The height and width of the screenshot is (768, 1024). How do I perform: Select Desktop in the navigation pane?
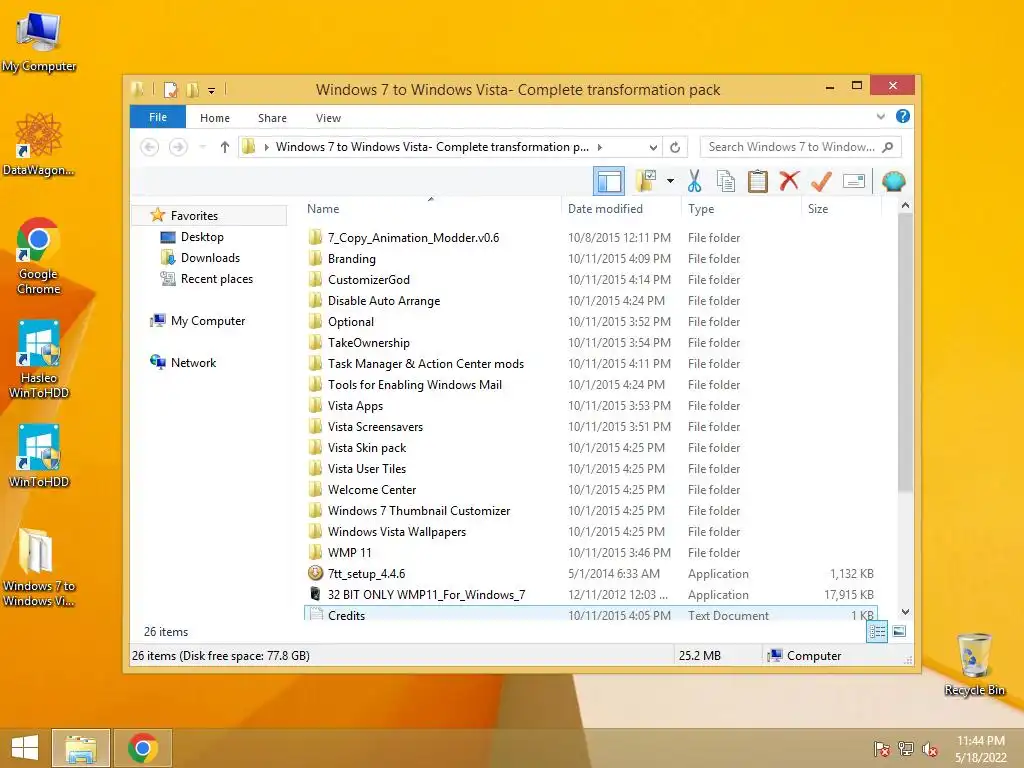[202, 237]
